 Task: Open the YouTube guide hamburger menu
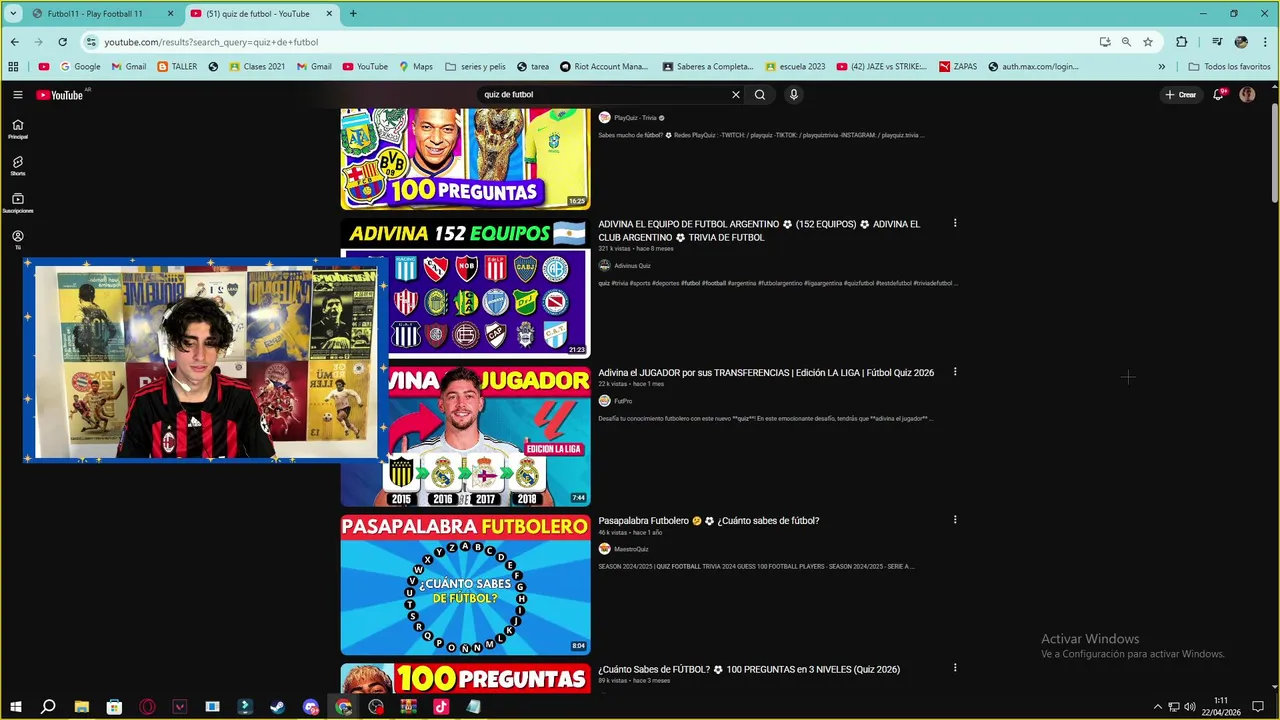(18, 95)
